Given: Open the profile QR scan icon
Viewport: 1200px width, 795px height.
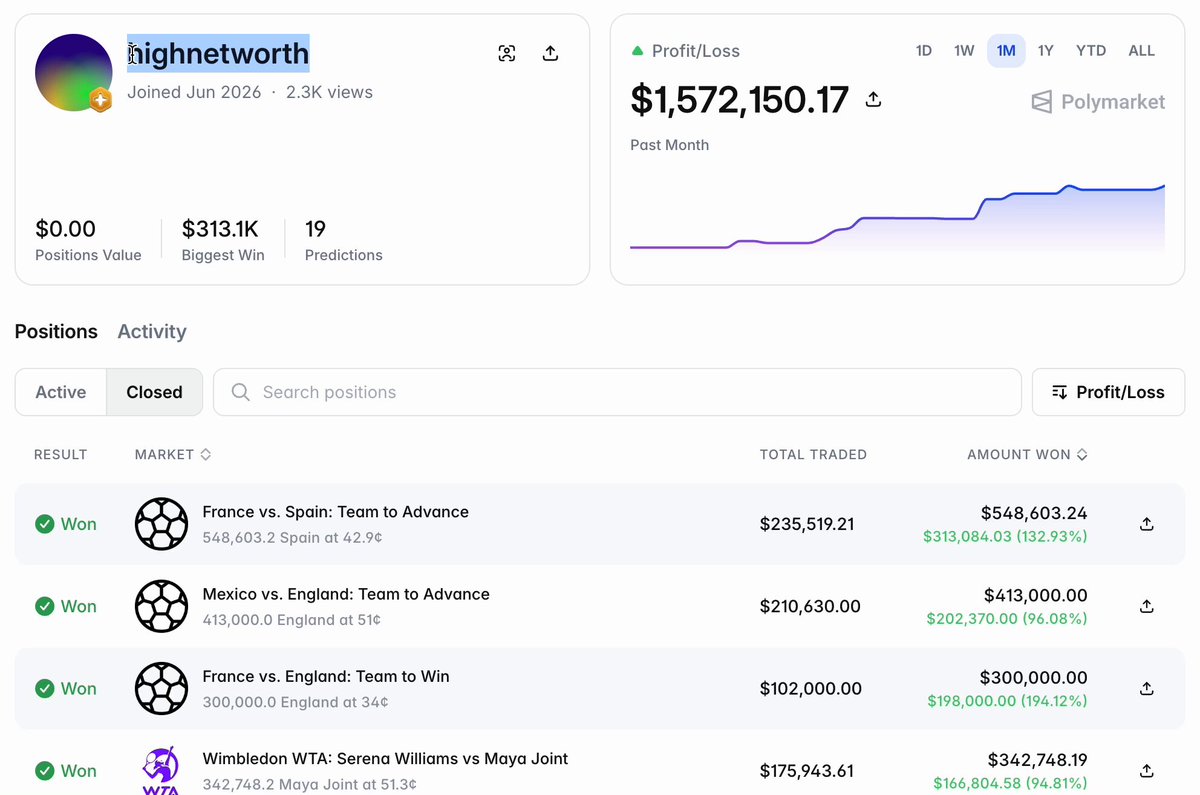Looking at the screenshot, I should click(x=507, y=54).
